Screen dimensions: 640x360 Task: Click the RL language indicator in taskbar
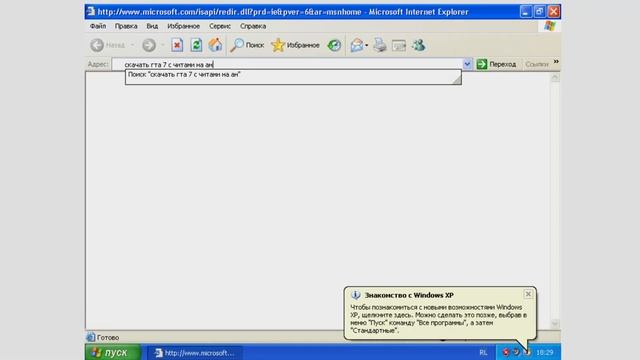point(483,352)
